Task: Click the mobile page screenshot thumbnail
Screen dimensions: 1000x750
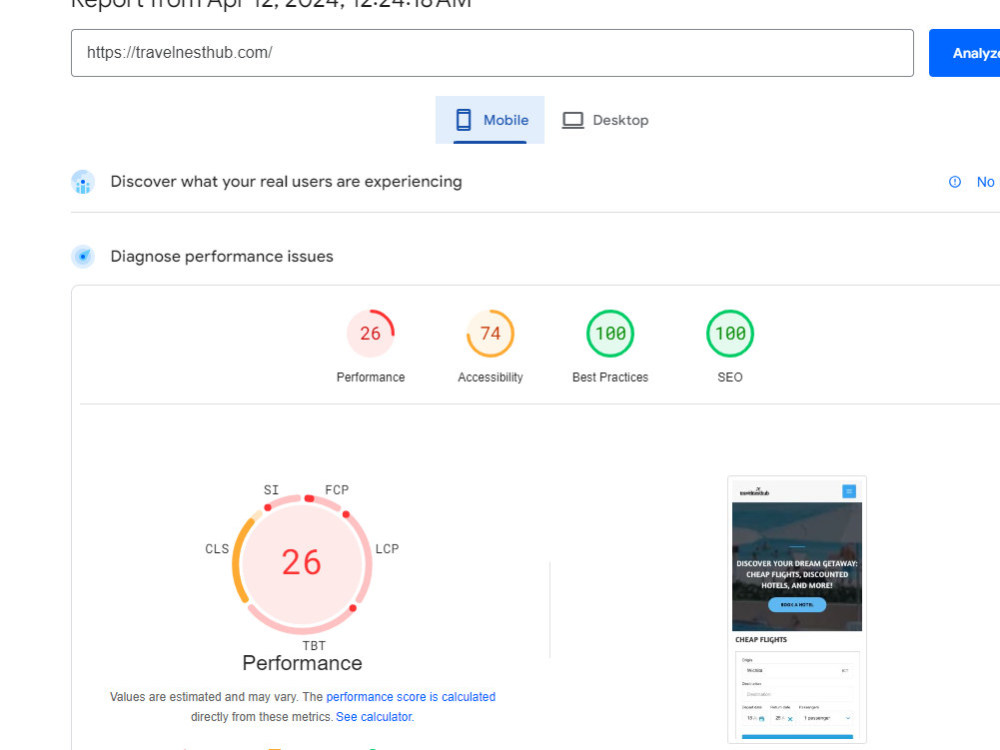Action: point(797,610)
